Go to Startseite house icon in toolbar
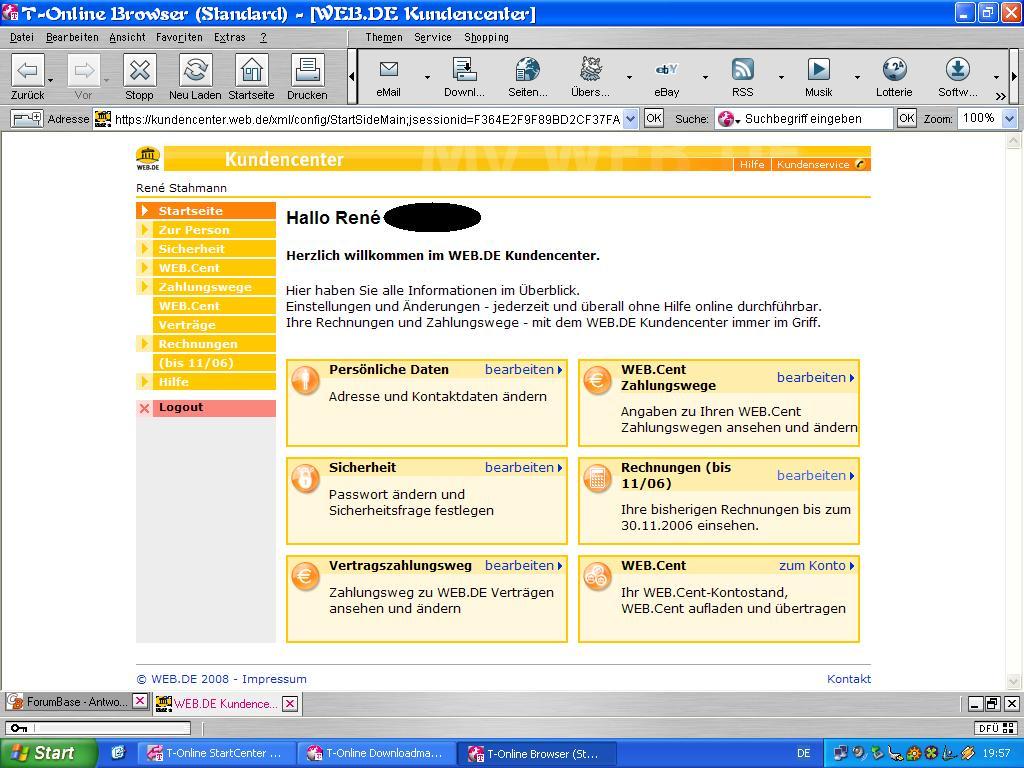This screenshot has width=1024, height=768. 251,70
